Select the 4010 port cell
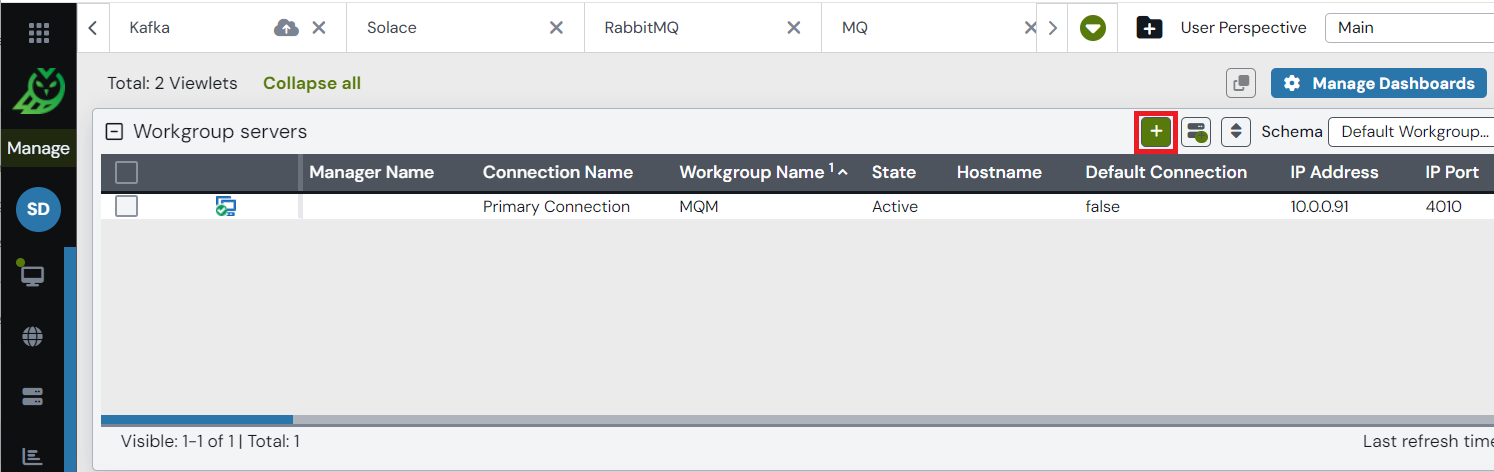Screen dimensions: 1494x472 [x=1443, y=207]
